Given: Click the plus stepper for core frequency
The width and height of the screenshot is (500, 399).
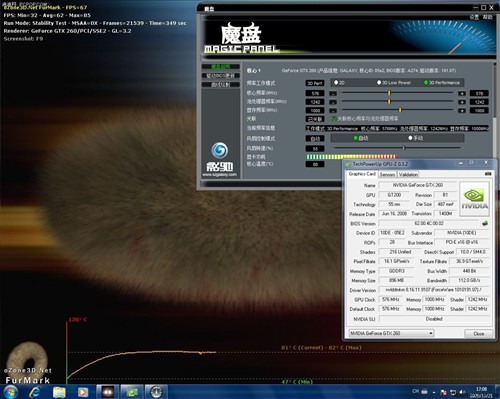Looking at the screenshot, I should tap(462, 93).
